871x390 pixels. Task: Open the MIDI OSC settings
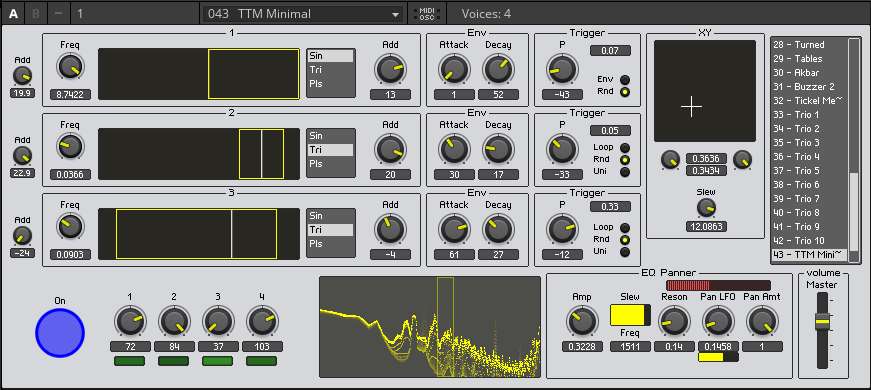[x=427, y=14]
